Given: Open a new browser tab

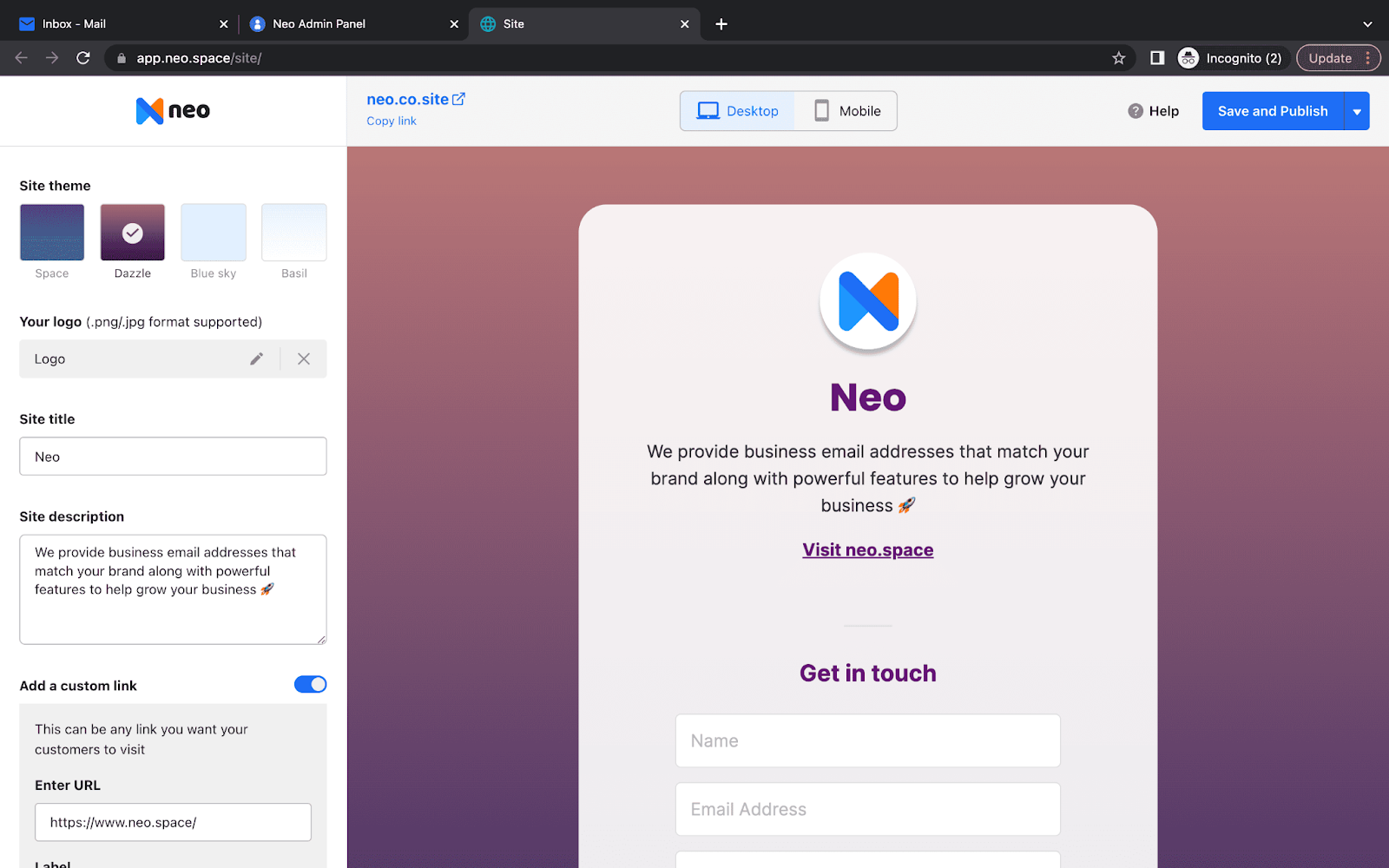Looking at the screenshot, I should tap(721, 24).
